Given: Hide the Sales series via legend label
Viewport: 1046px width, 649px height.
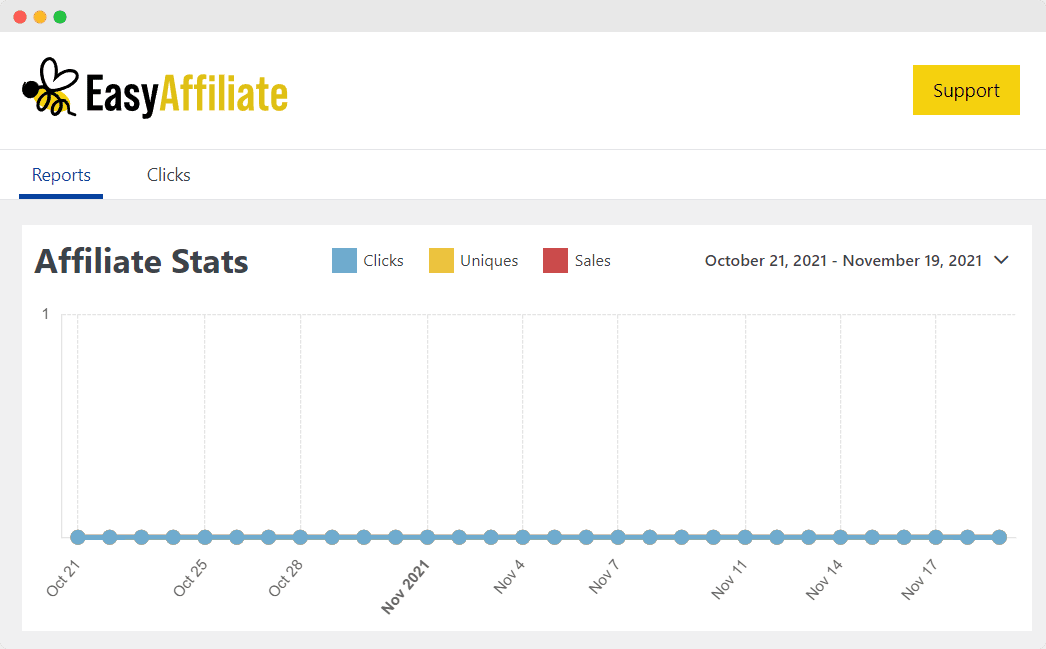Looking at the screenshot, I should pos(592,261).
